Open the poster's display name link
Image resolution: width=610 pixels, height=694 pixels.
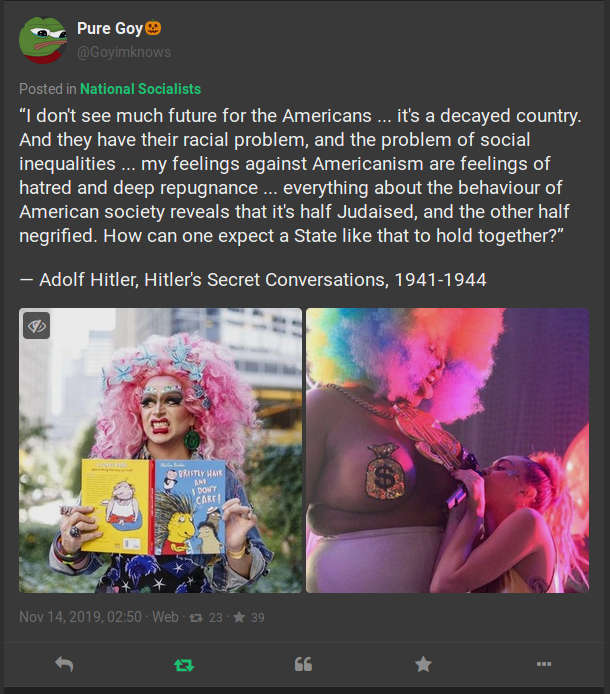pyautogui.click(x=110, y=28)
